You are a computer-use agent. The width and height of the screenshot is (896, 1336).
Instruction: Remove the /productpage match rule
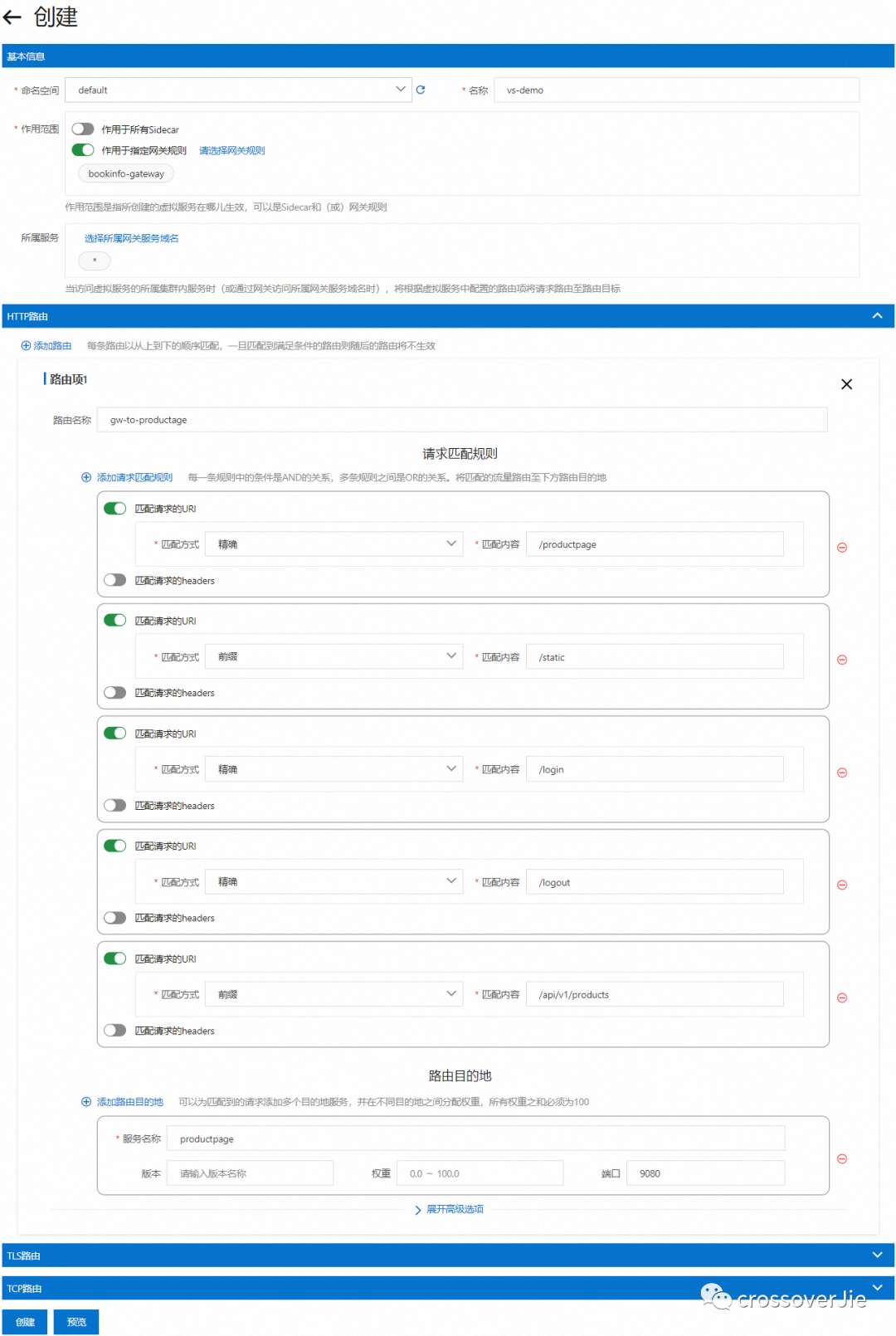tap(842, 548)
